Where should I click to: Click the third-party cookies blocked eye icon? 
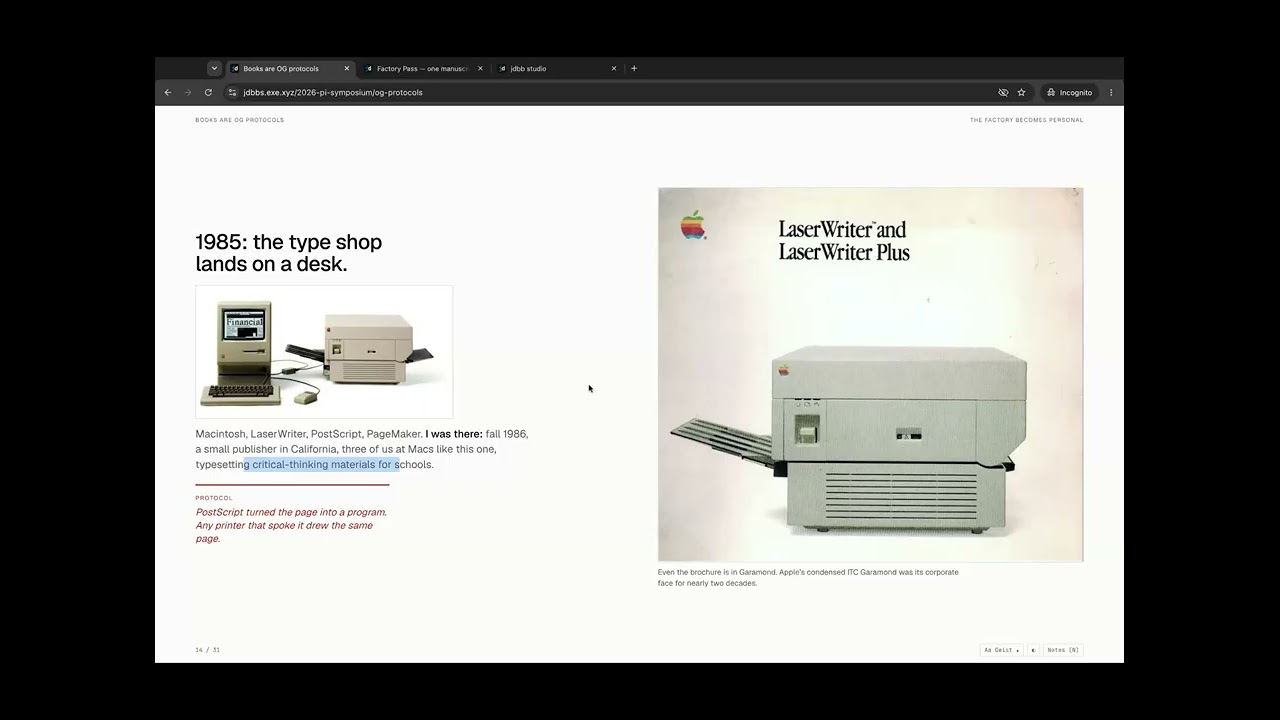[x=1003, y=92]
